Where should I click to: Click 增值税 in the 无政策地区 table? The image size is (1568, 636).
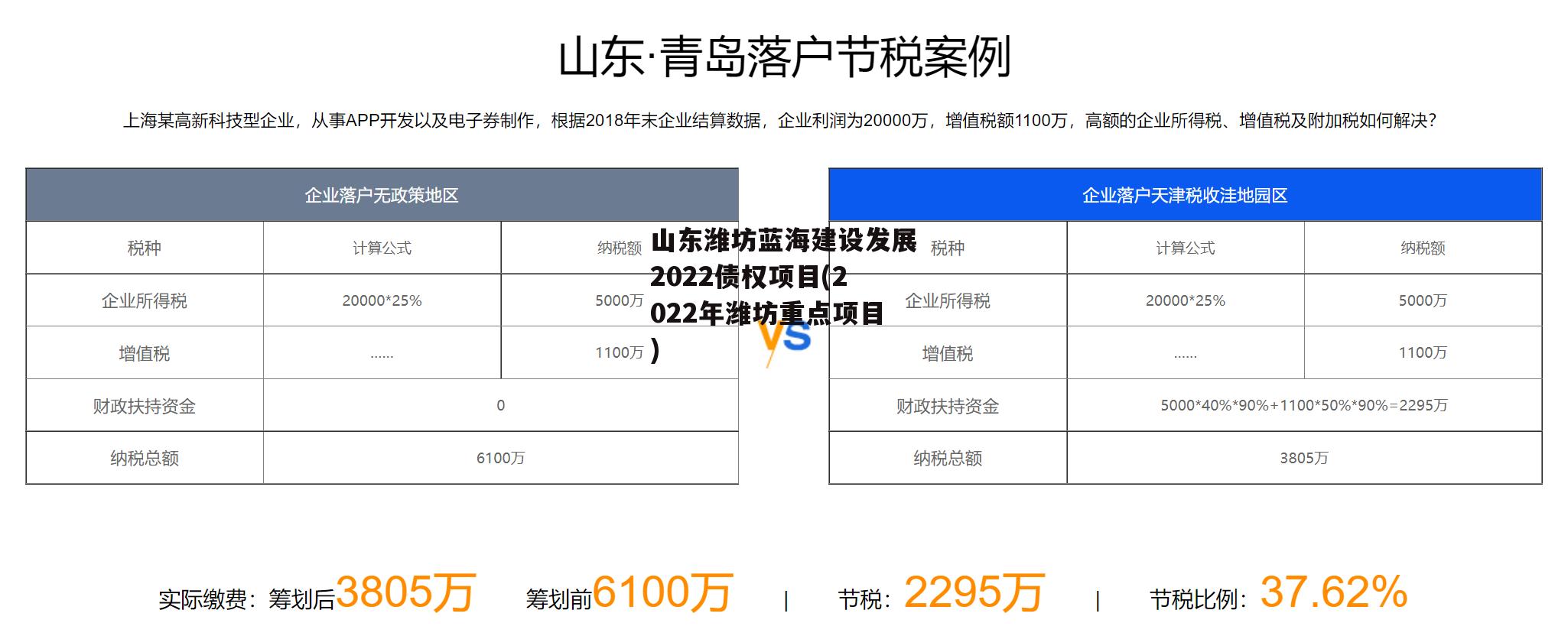click(145, 353)
